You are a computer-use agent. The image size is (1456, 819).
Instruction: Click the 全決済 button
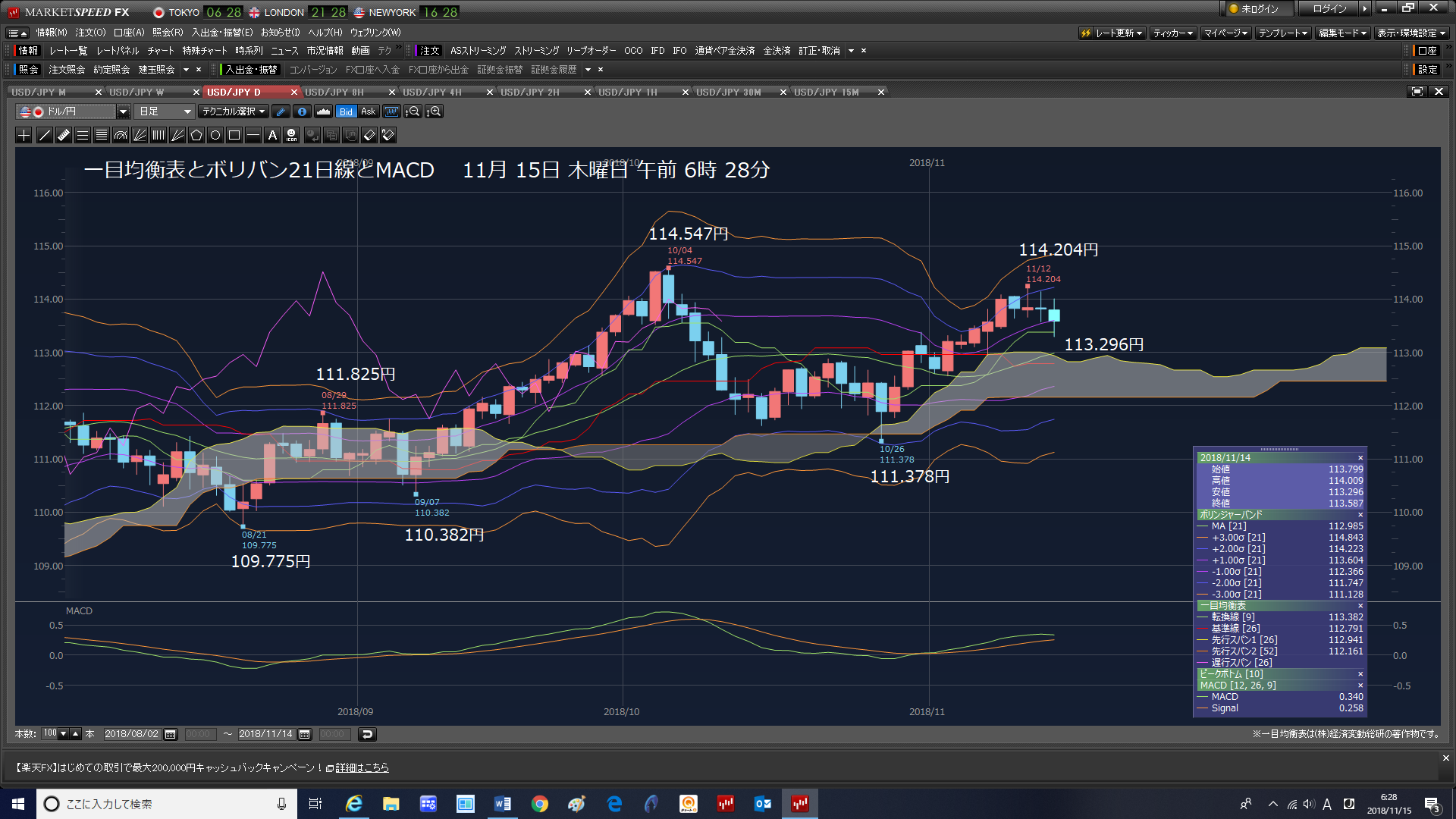pyautogui.click(x=777, y=51)
